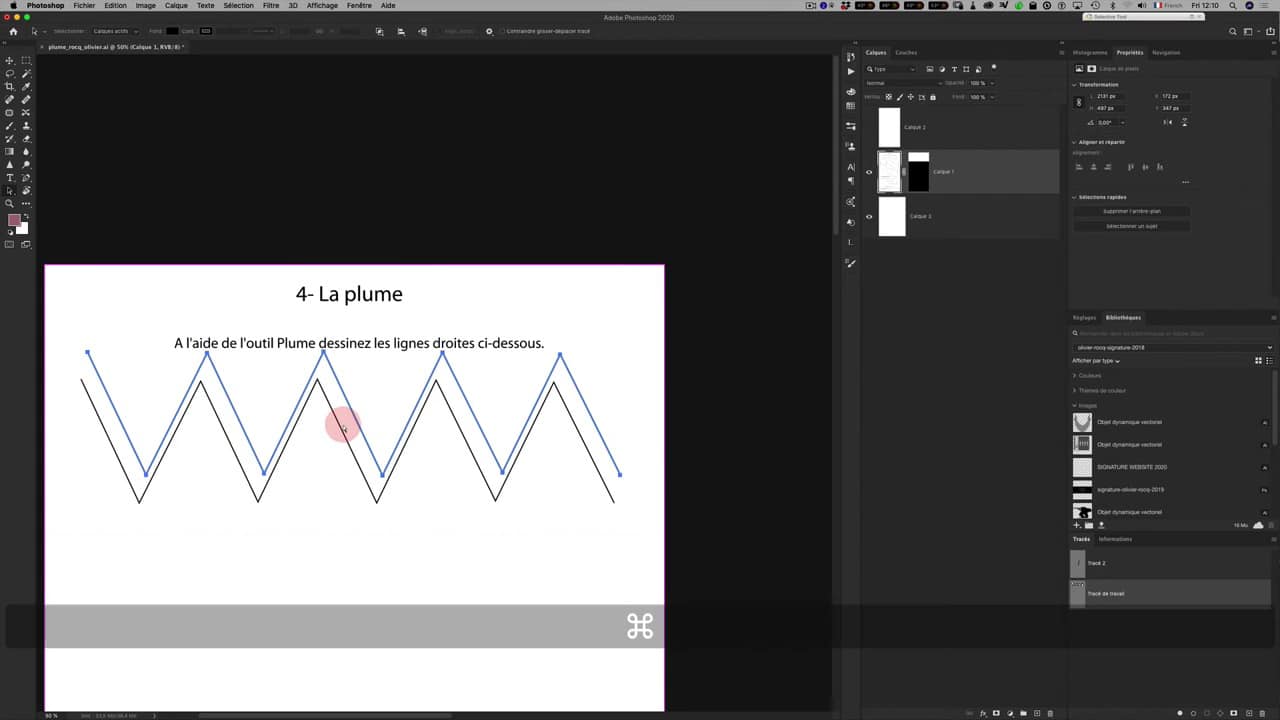Switch libraries to list view
The width and height of the screenshot is (1280, 720).
1270,360
